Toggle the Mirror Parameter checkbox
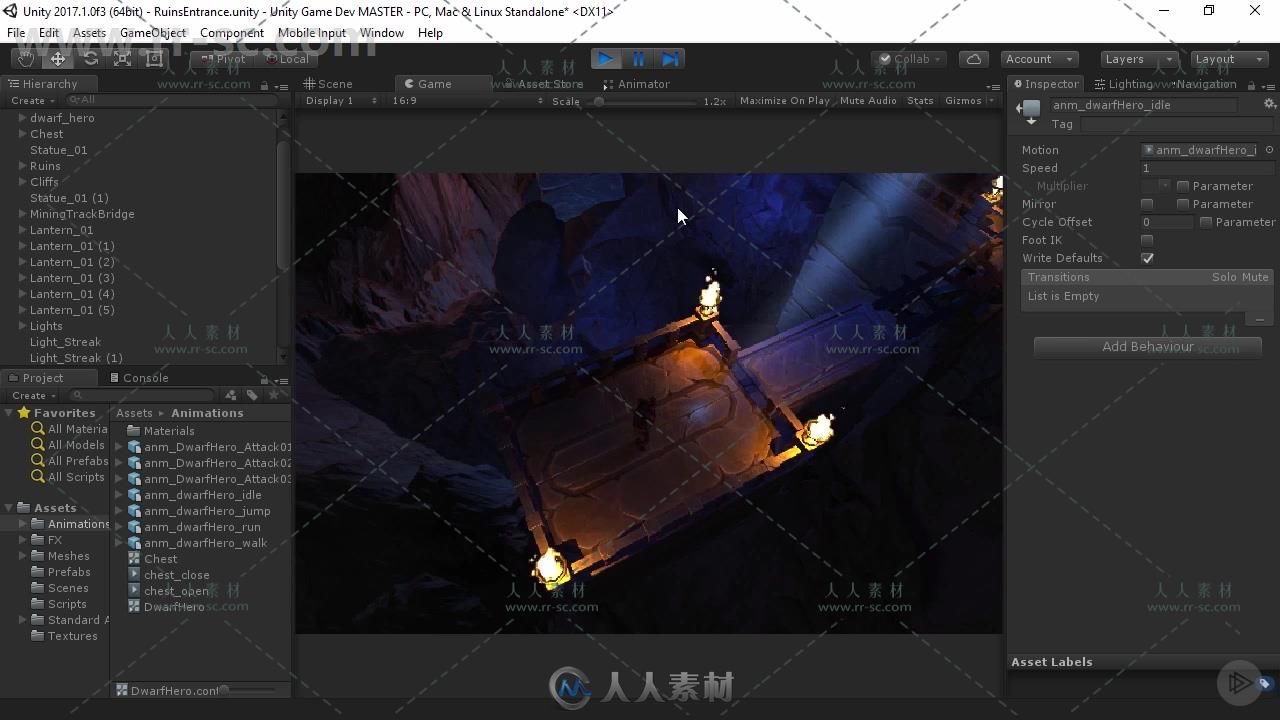 click(x=1183, y=204)
